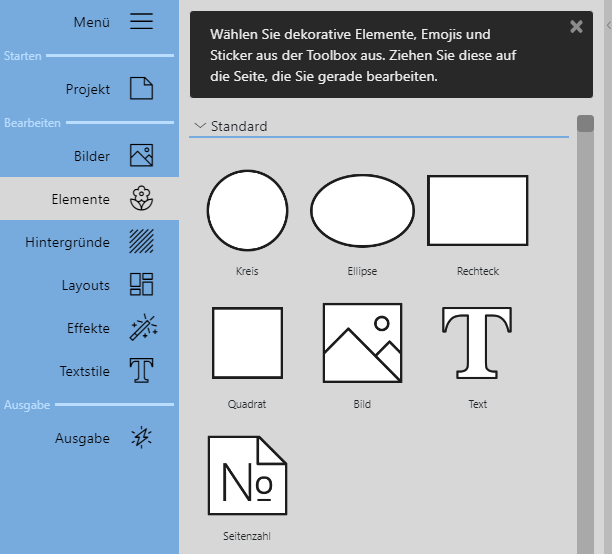612x554 pixels.
Task: Close the dark tooltip message
Action: pyautogui.click(x=576, y=27)
